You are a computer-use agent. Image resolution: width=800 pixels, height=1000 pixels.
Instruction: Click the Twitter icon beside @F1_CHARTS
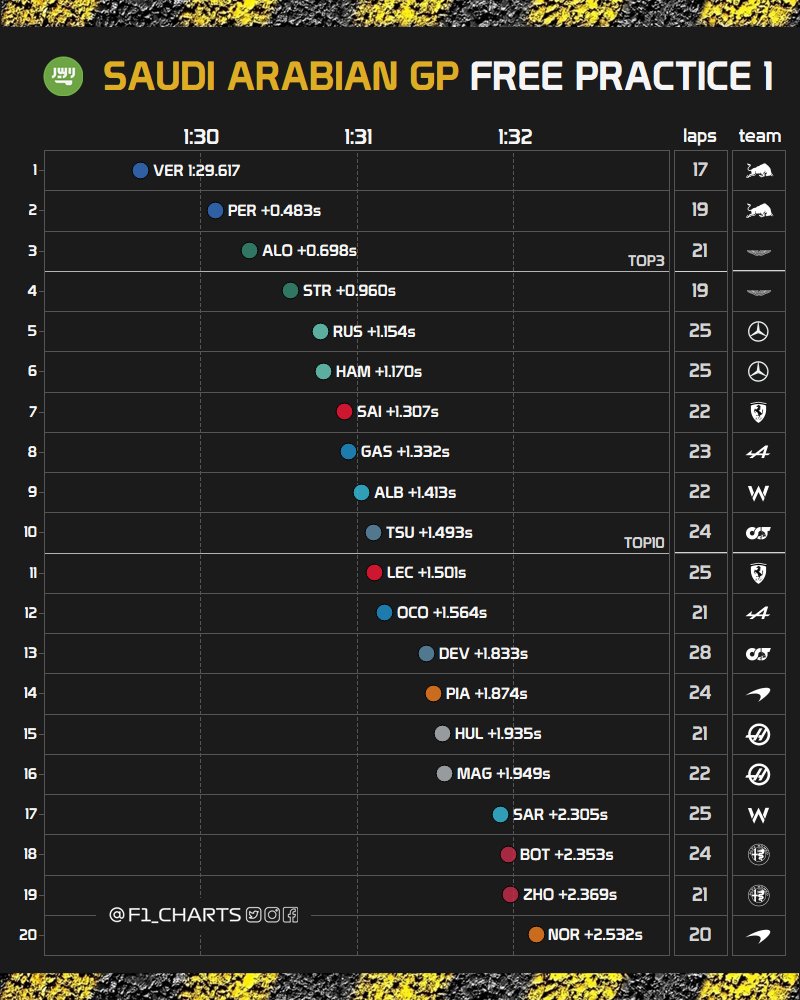click(x=253, y=915)
